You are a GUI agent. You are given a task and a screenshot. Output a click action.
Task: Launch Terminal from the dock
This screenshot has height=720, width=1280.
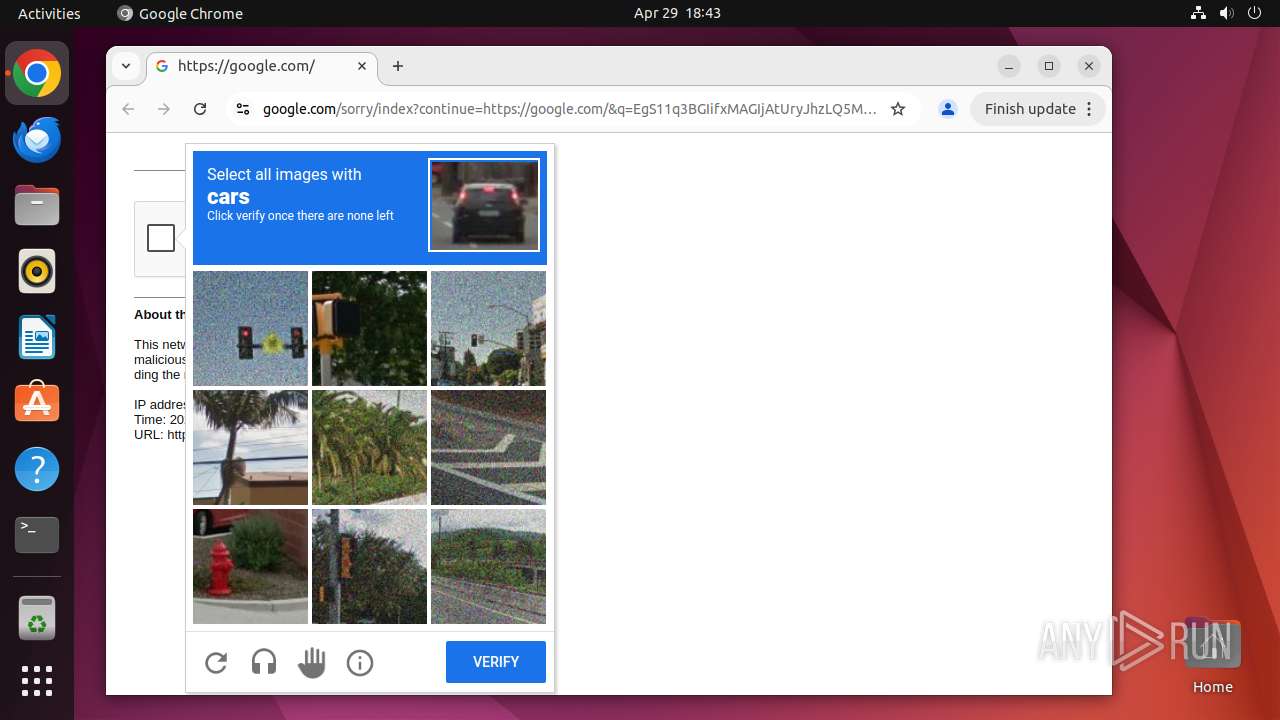[x=37, y=535]
